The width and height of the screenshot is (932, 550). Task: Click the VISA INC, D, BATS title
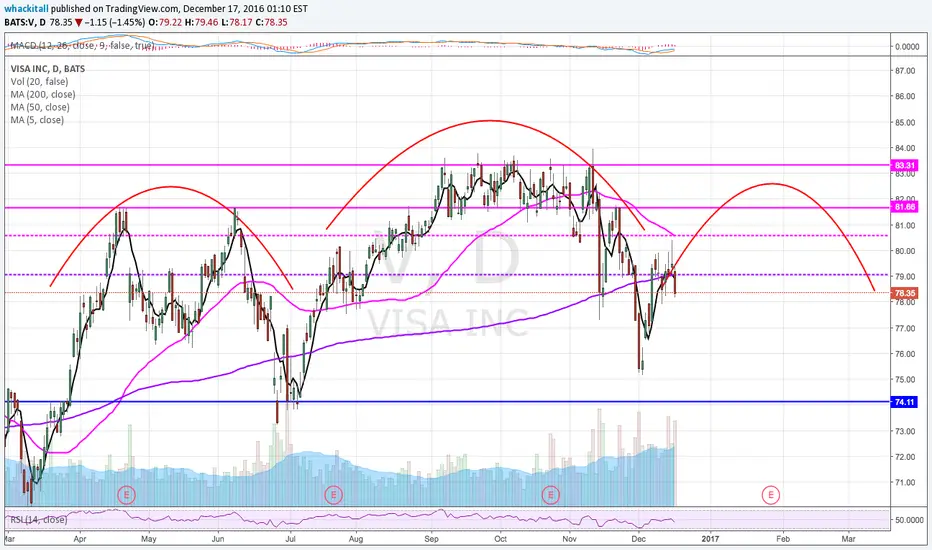coord(48,69)
